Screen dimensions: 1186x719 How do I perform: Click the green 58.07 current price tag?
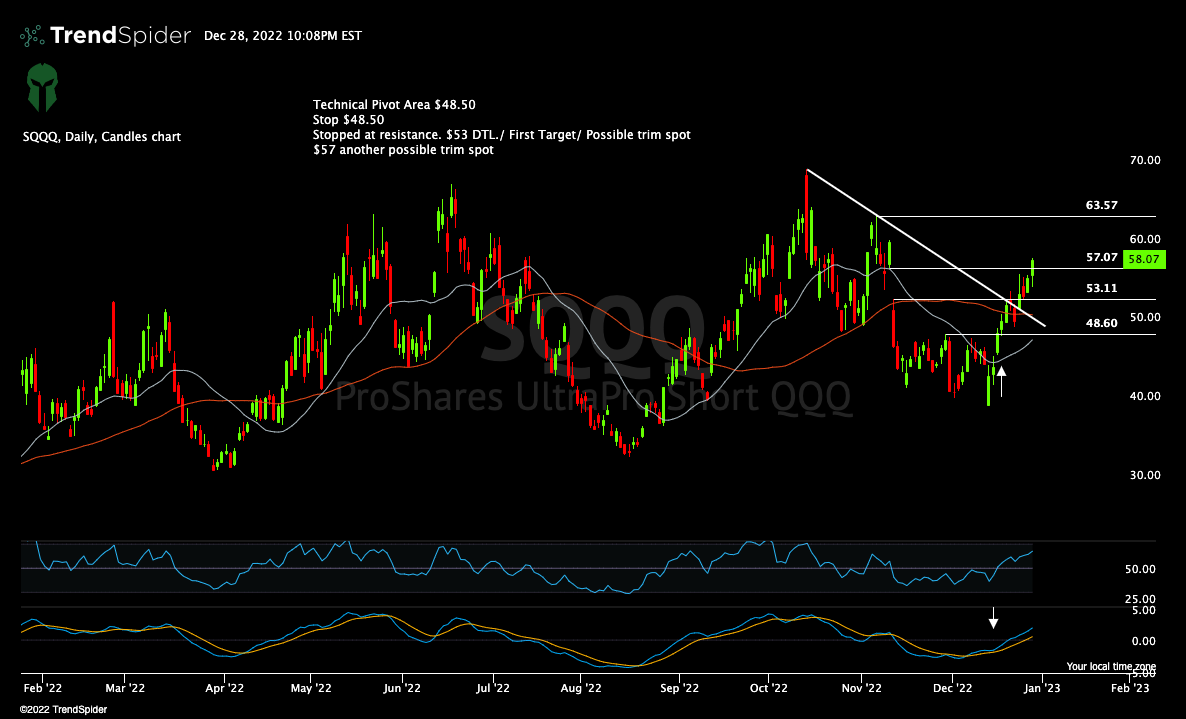[1144, 259]
